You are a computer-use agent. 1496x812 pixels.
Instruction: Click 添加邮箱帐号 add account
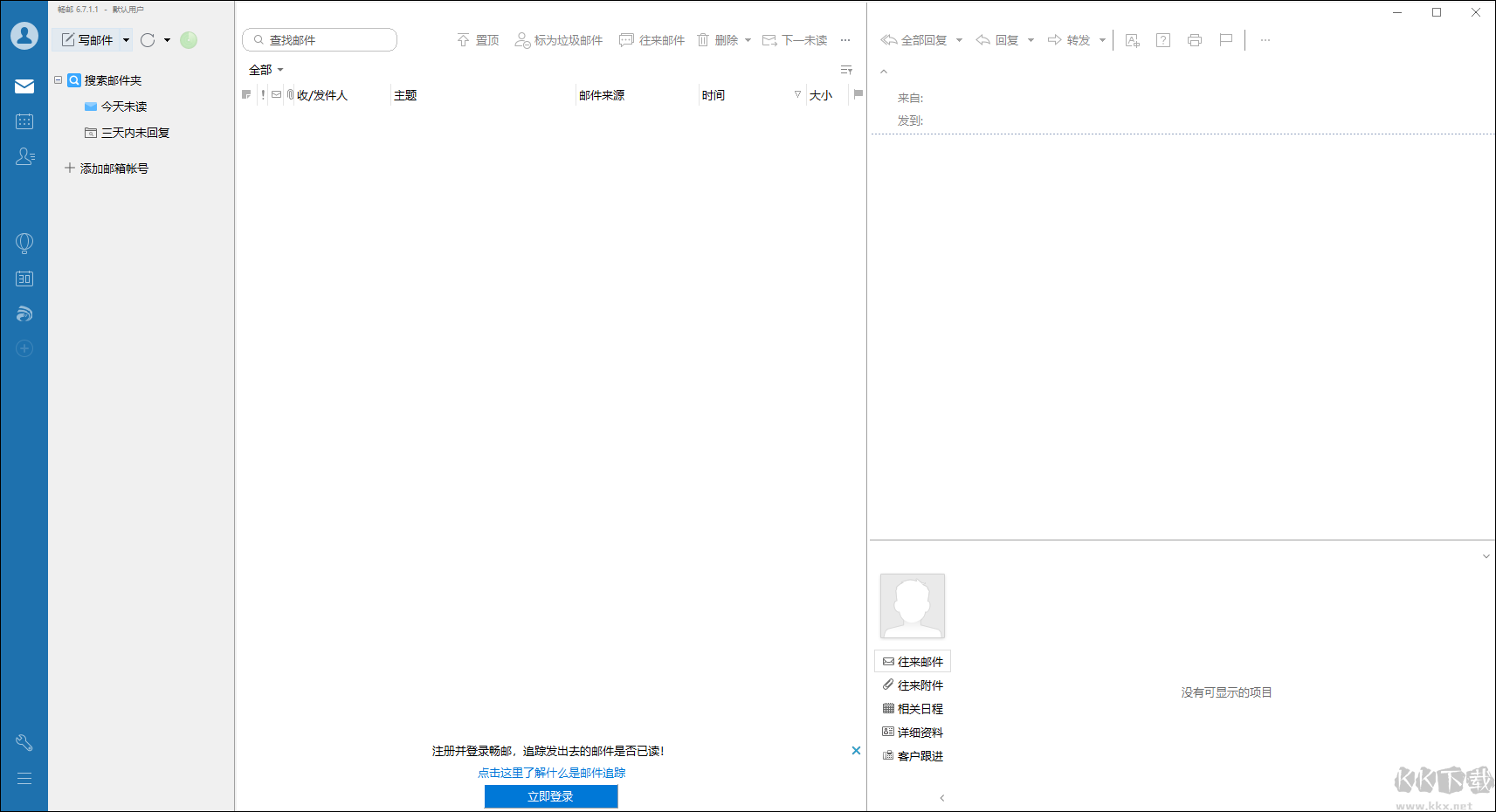pyautogui.click(x=107, y=169)
